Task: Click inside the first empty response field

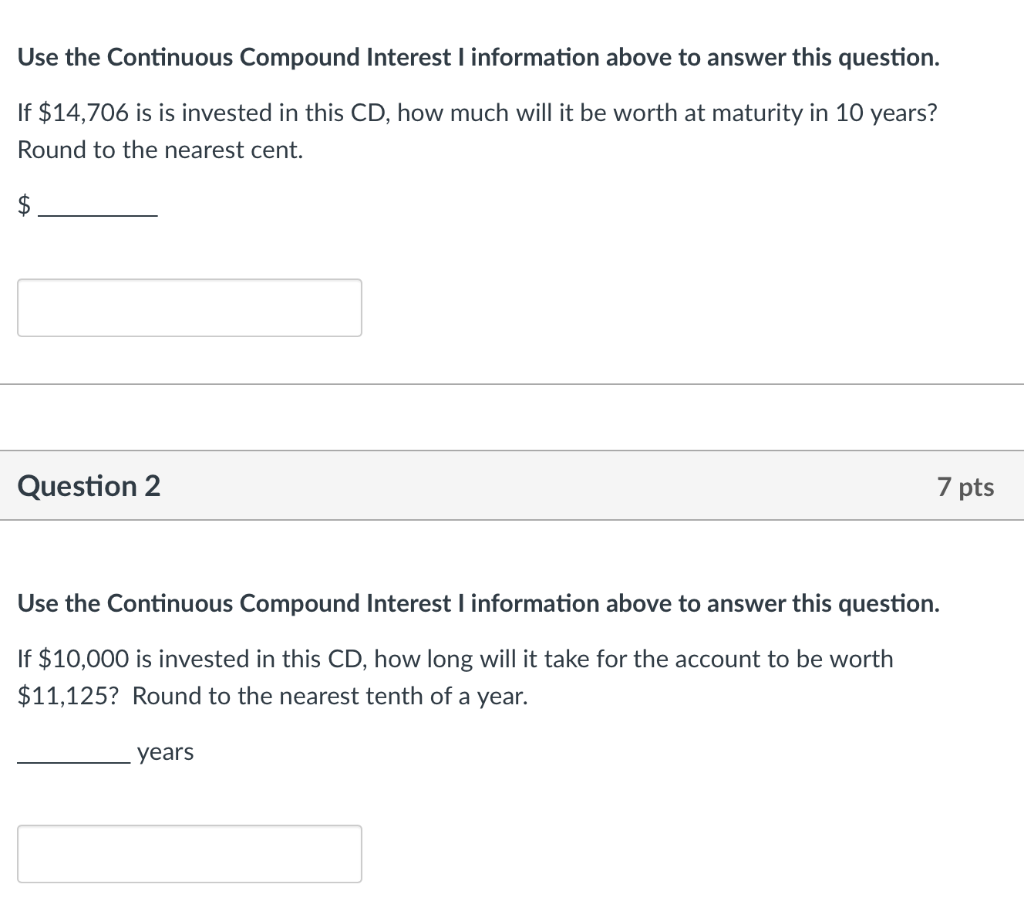Action: pyautogui.click(x=189, y=307)
